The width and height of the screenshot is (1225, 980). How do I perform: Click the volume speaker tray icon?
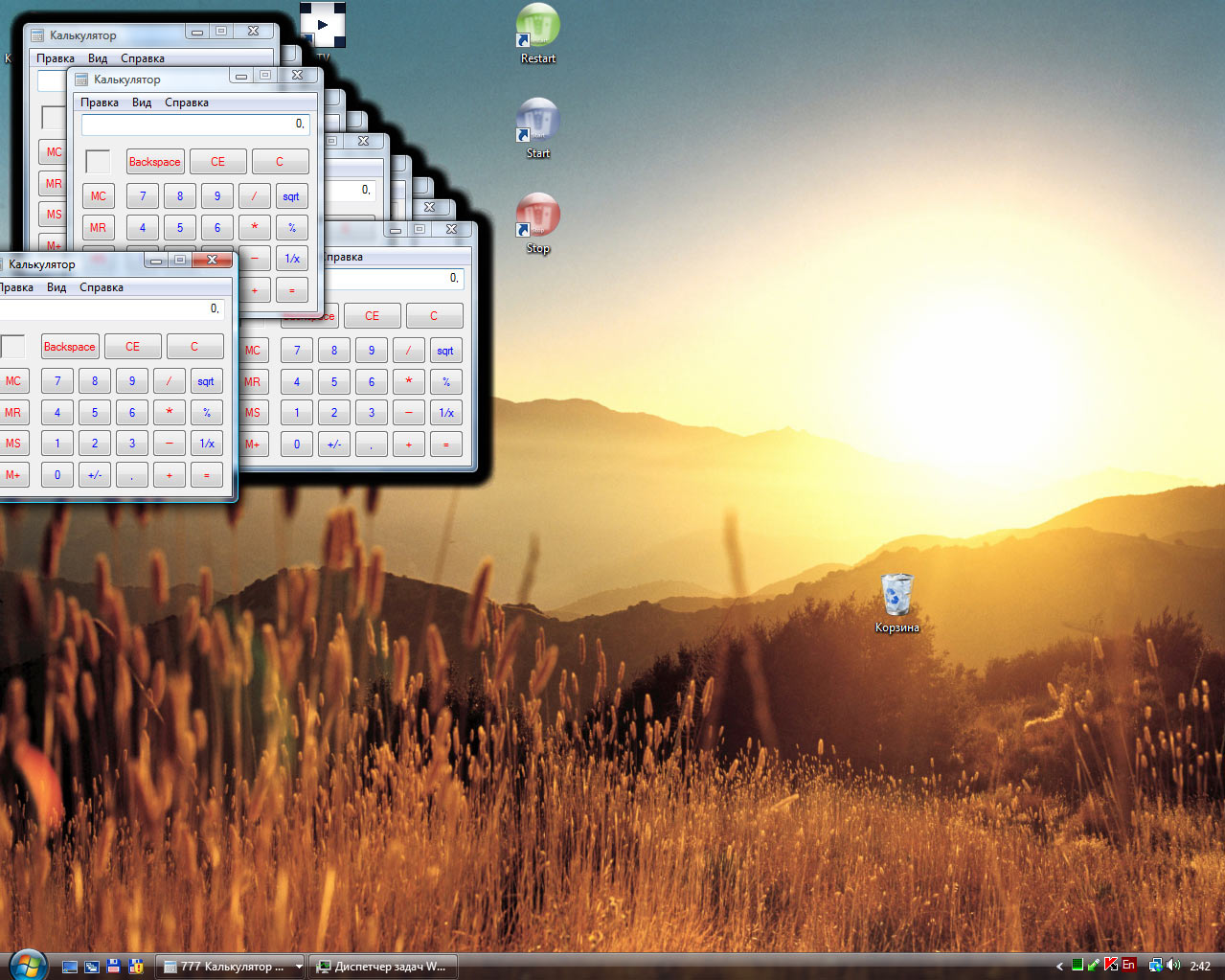pyautogui.click(x=1173, y=966)
